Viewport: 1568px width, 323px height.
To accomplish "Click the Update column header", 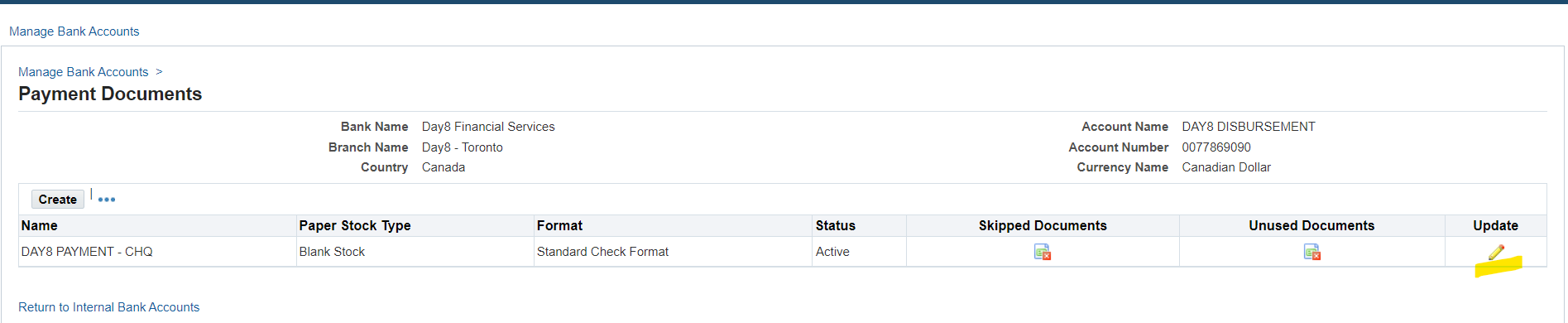I will click(1496, 225).
